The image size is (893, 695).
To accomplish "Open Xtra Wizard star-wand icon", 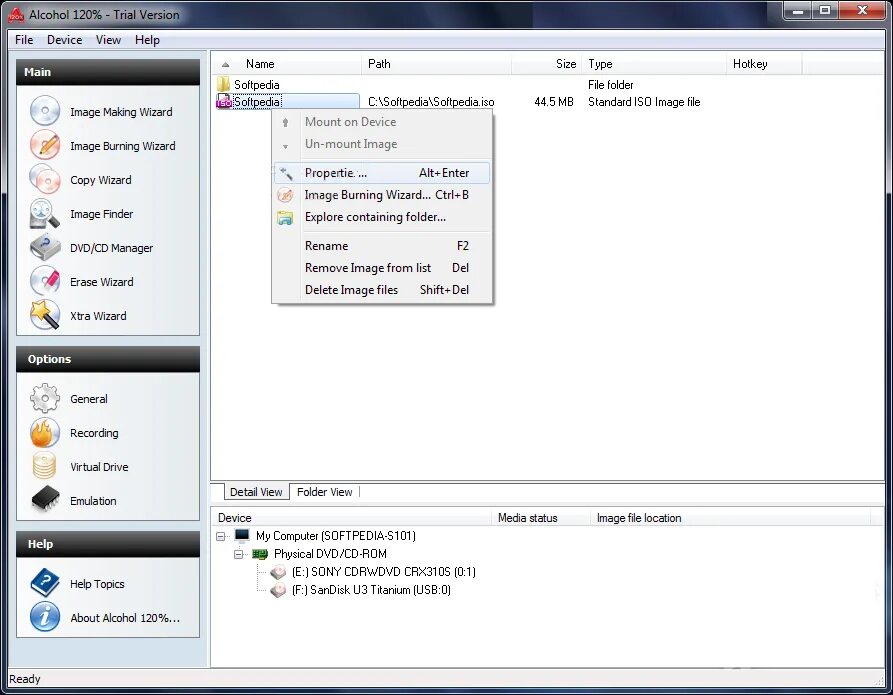I will 45,315.
